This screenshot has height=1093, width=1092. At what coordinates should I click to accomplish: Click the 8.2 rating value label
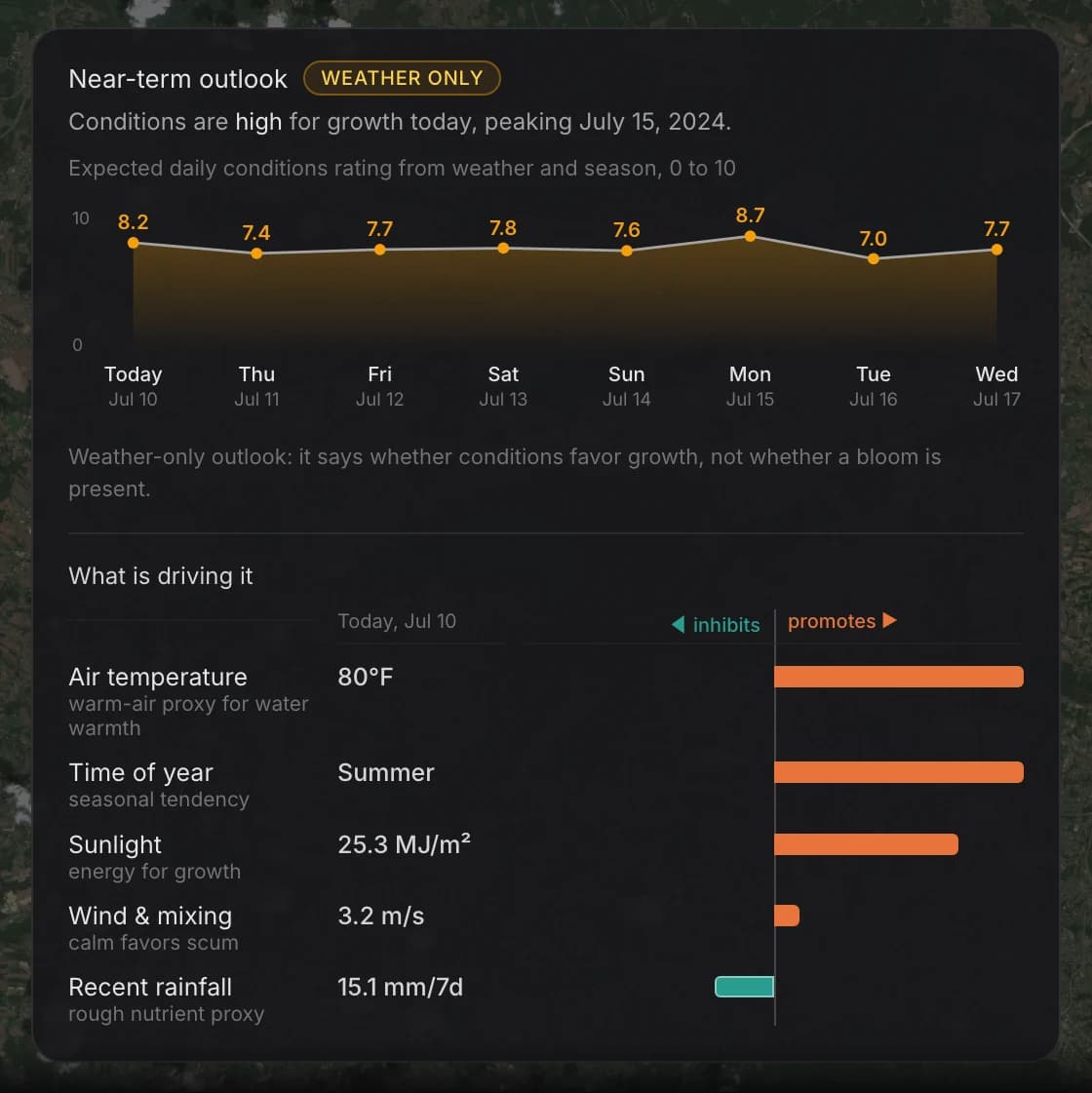(x=134, y=221)
